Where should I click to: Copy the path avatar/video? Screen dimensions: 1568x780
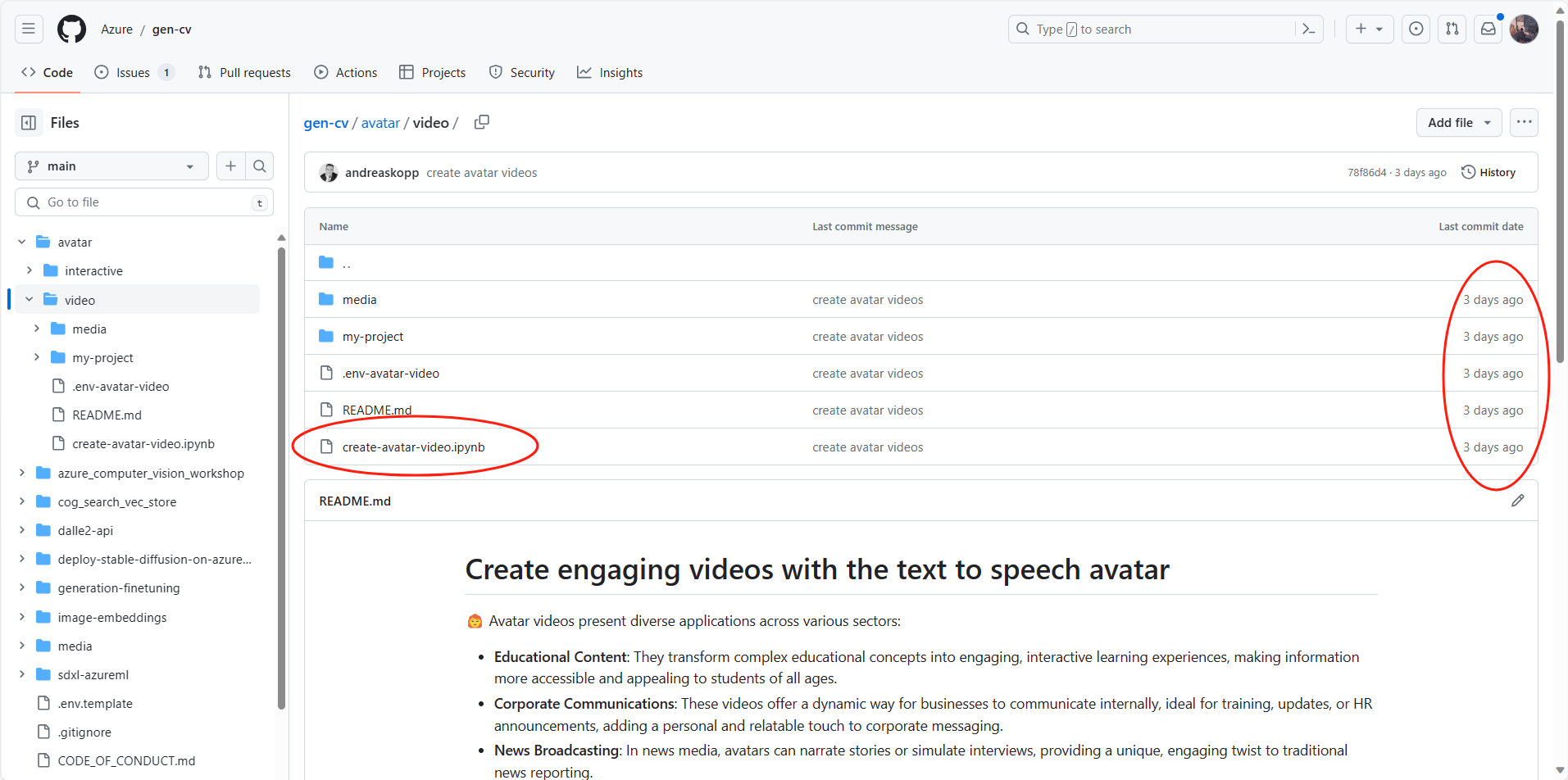coord(482,122)
